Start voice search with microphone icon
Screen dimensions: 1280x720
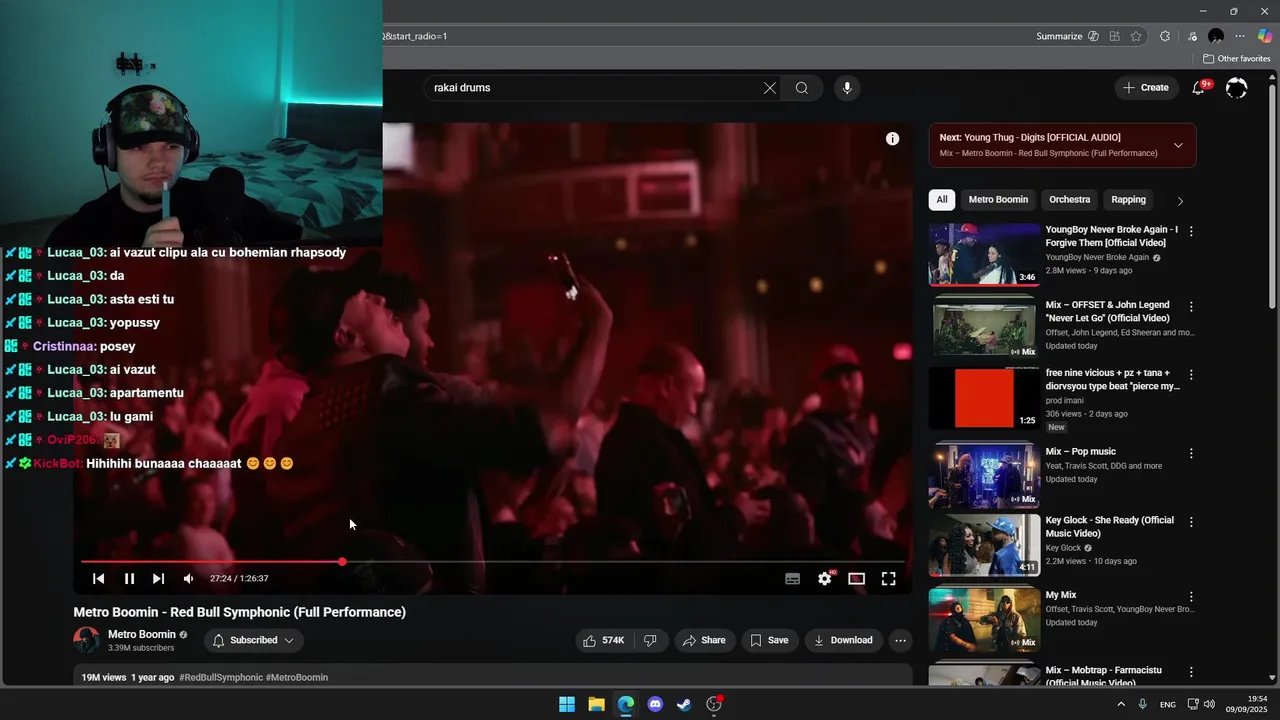pos(847,88)
